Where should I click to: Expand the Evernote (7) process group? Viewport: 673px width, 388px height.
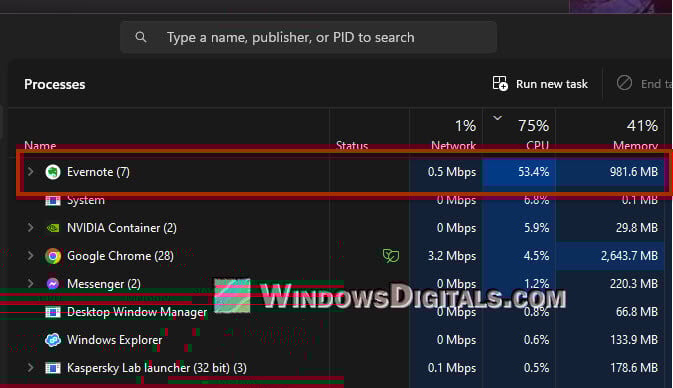(x=30, y=172)
